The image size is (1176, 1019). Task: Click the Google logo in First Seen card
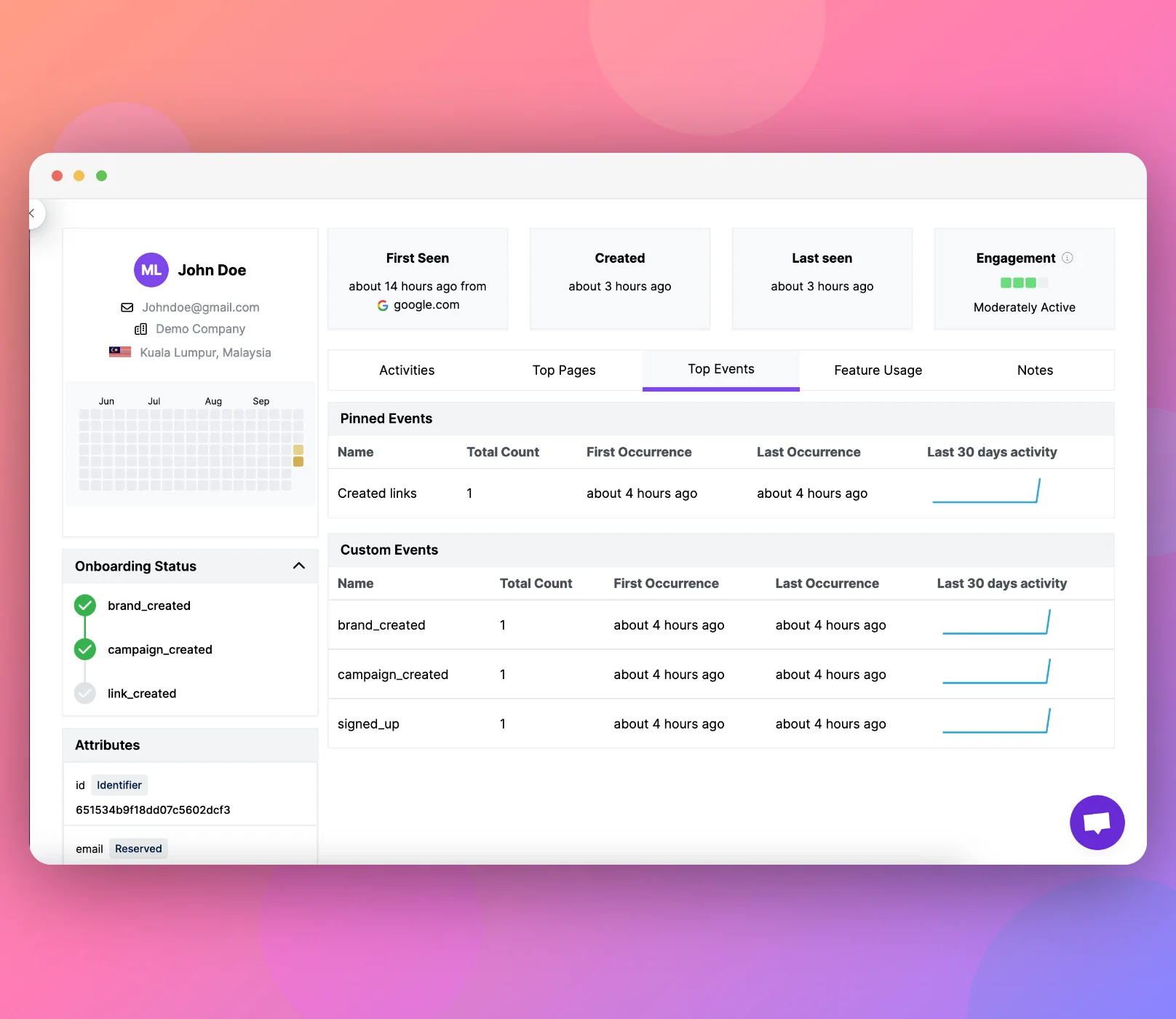pos(383,305)
